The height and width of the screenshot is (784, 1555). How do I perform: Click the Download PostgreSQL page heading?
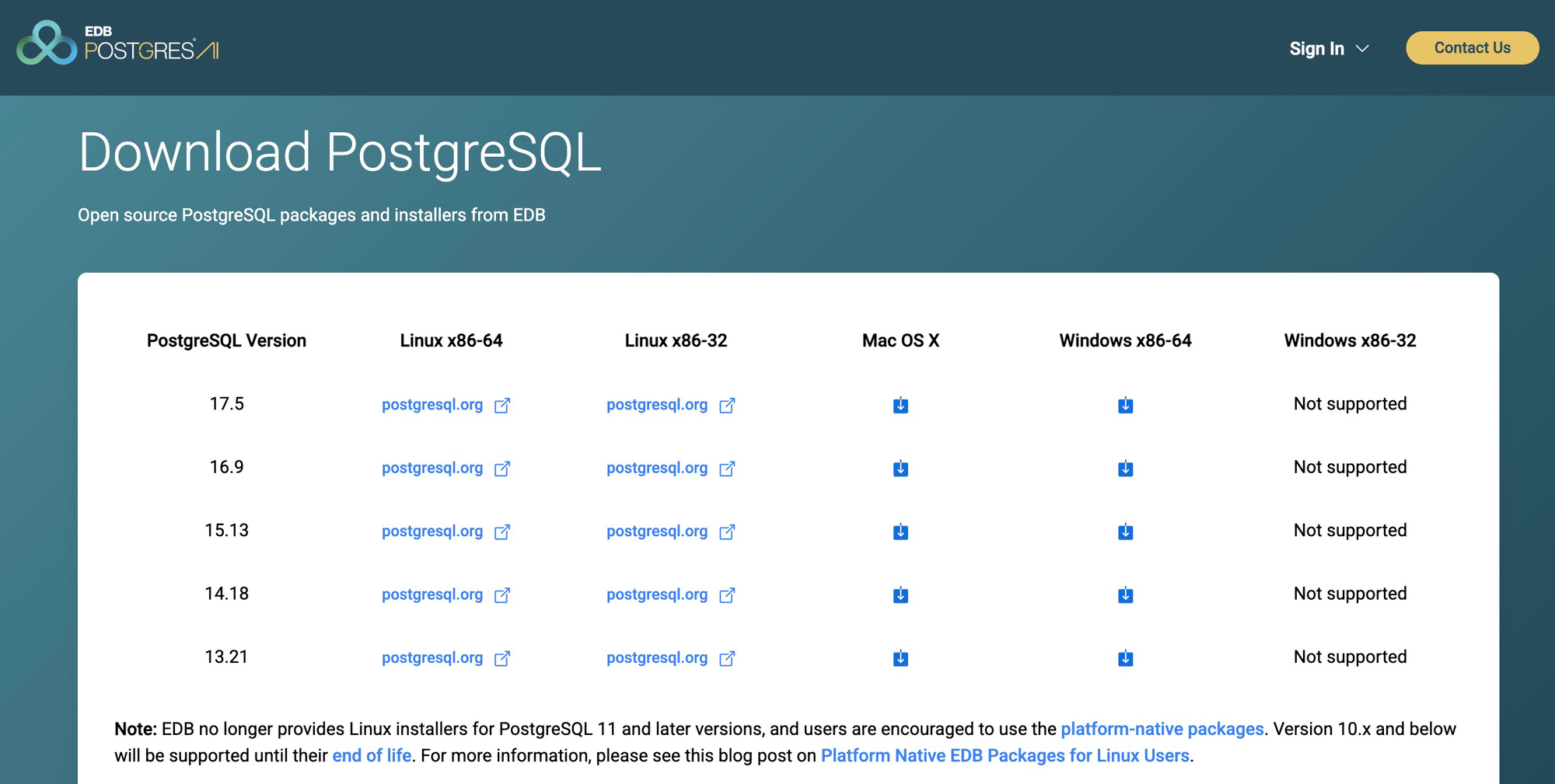click(x=340, y=152)
